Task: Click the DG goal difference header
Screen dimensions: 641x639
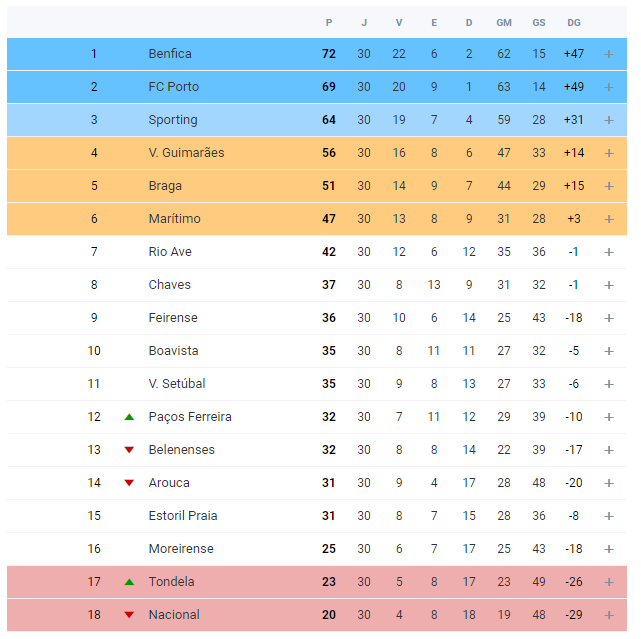Action: pyautogui.click(x=574, y=23)
